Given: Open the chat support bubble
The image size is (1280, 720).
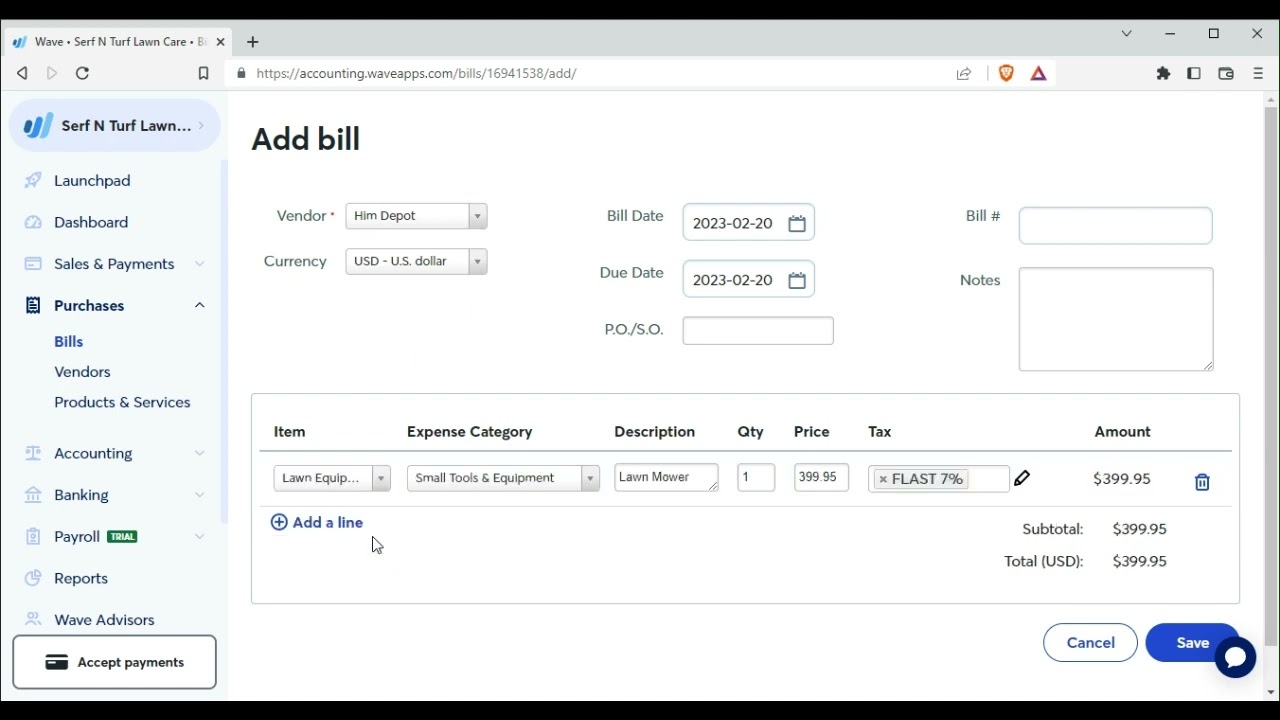Looking at the screenshot, I should [1235, 657].
